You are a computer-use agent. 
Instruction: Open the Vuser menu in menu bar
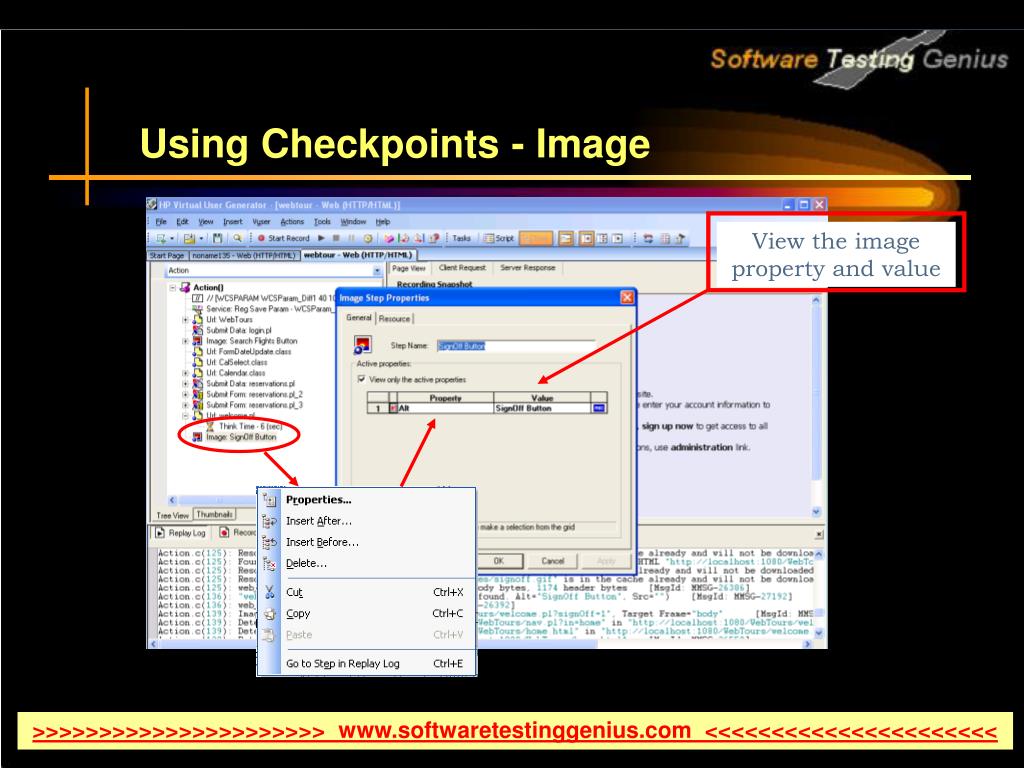pyautogui.click(x=261, y=222)
